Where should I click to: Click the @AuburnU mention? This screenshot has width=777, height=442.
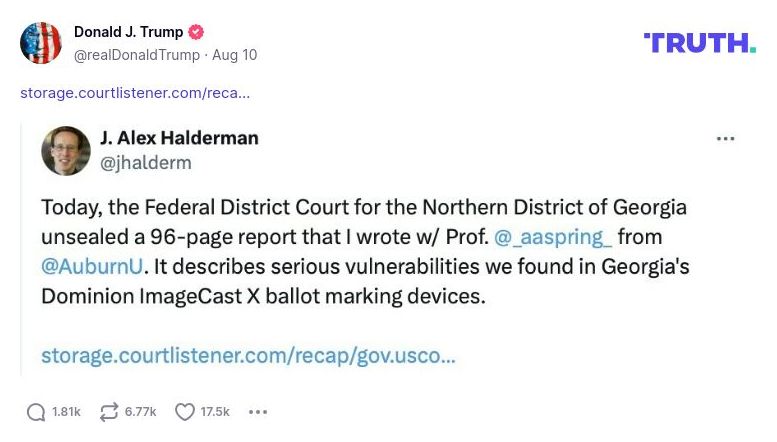click(93, 266)
